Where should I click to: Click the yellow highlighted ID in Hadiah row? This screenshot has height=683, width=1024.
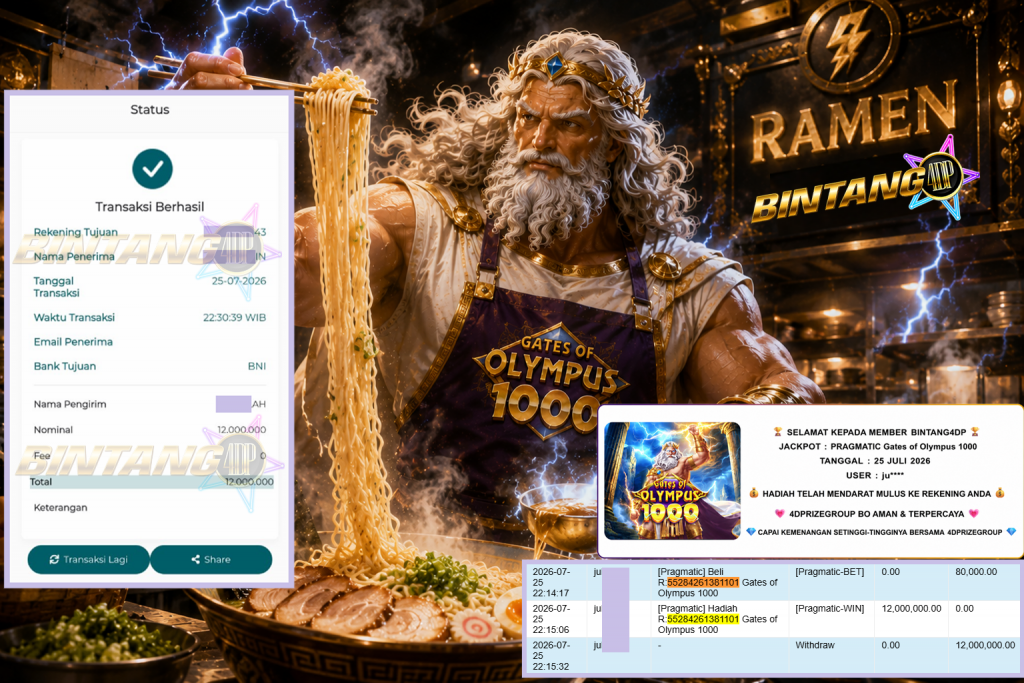703,619
